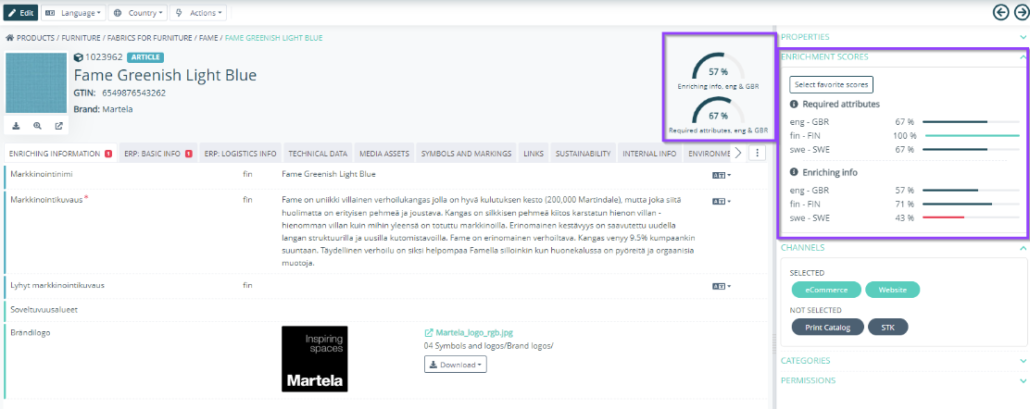Expand the Categories panel
The width and height of the screenshot is (1030, 409).
tap(903, 360)
